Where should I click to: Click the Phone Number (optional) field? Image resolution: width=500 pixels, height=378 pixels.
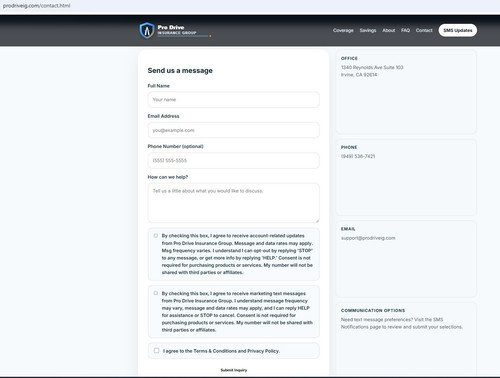click(233, 160)
